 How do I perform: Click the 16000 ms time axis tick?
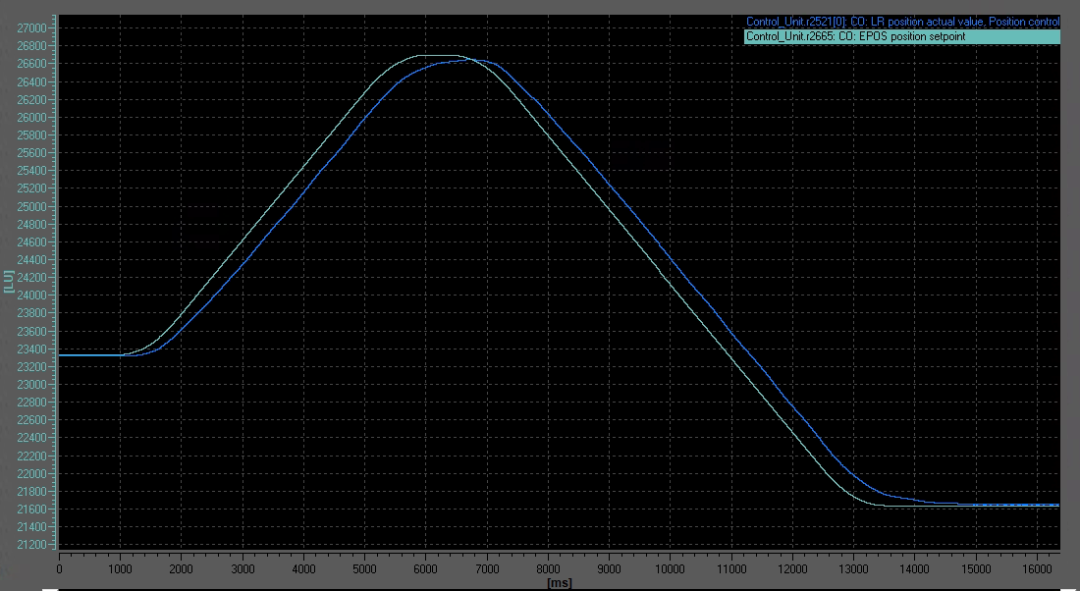[x=1037, y=569]
